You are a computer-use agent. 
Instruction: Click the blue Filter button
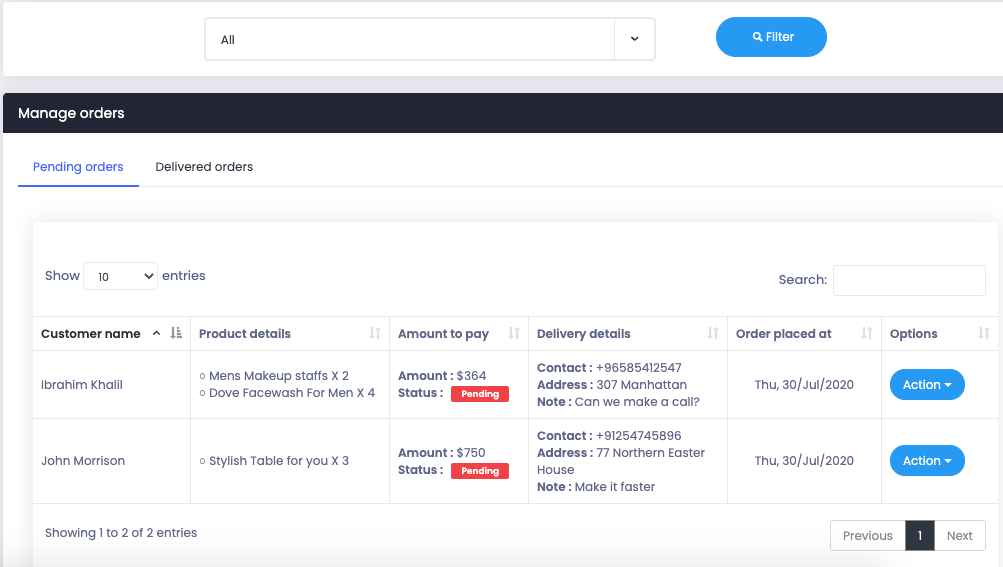click(771, 37)
